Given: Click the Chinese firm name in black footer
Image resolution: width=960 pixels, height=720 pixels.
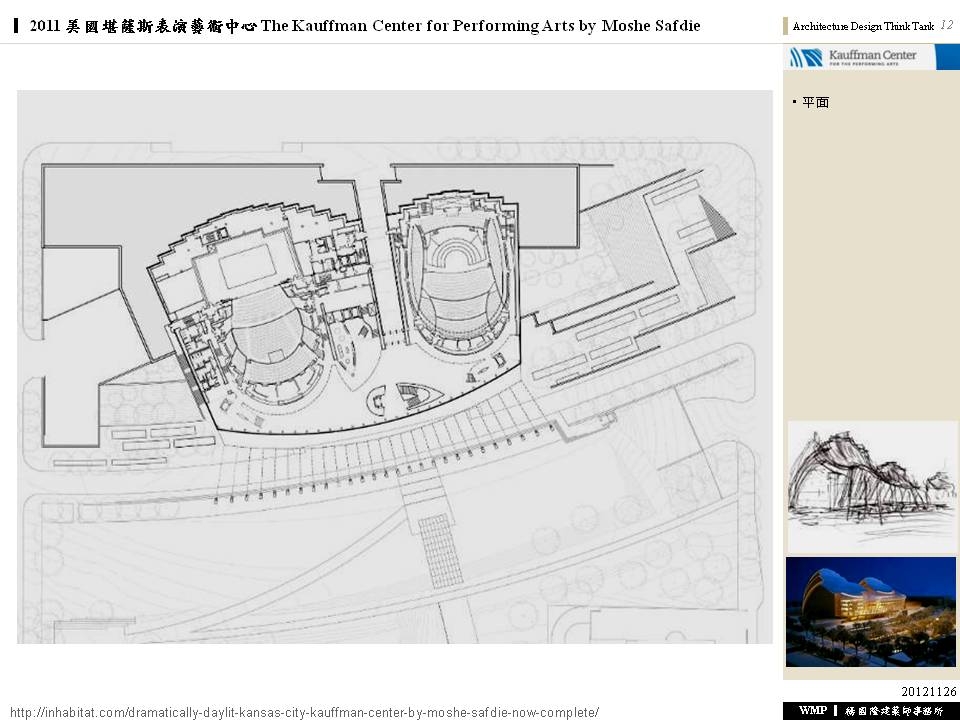Looking at the screenshot, I should pos(893,710).
